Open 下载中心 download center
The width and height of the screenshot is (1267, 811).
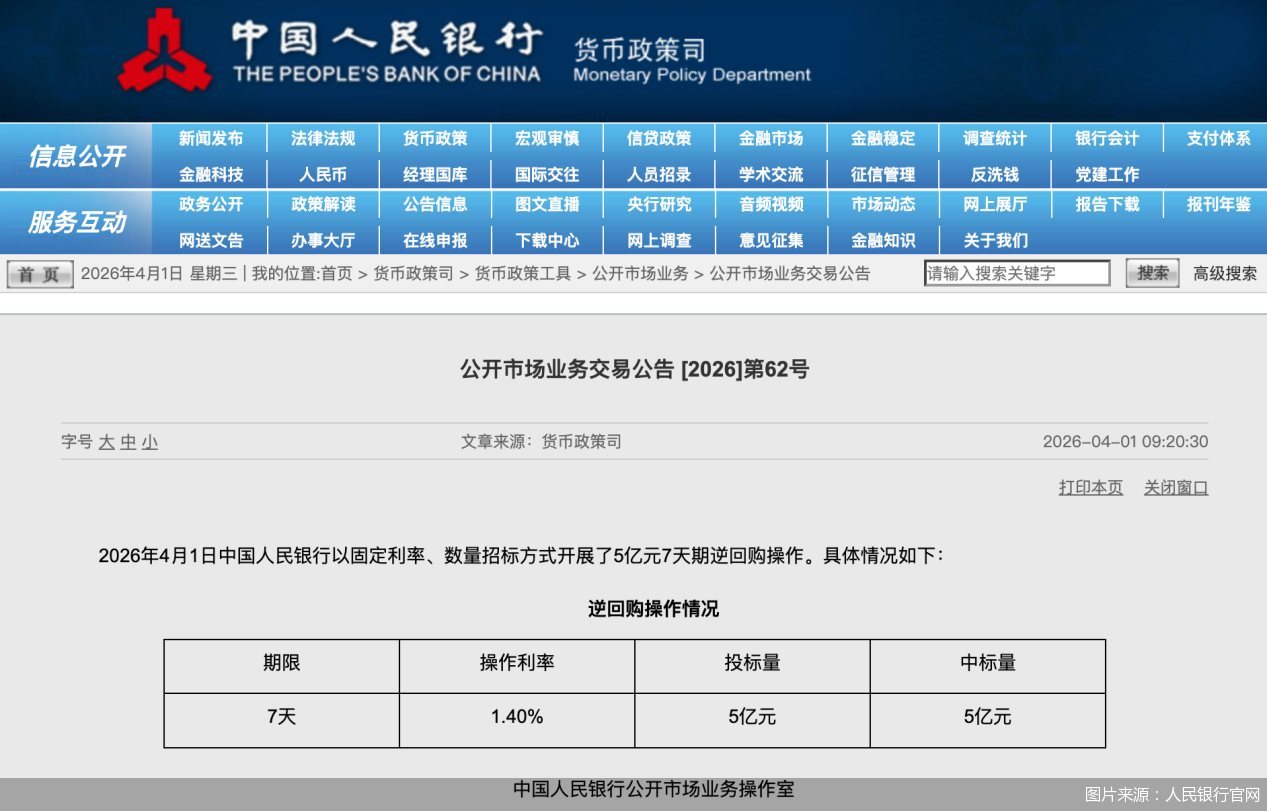[x=546, y=240]
